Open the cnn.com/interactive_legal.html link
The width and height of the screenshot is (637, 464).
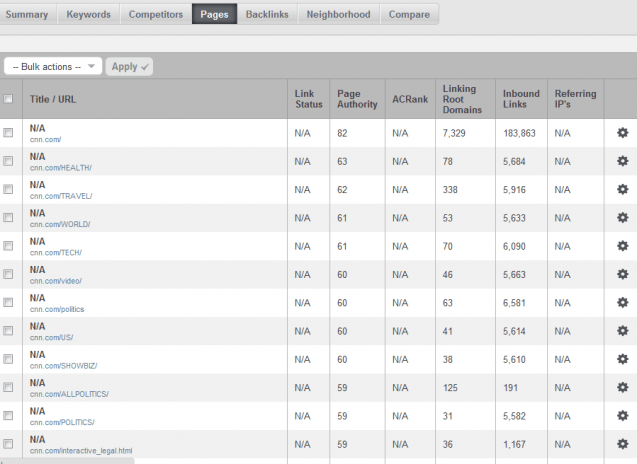click(x=81, y=451)
